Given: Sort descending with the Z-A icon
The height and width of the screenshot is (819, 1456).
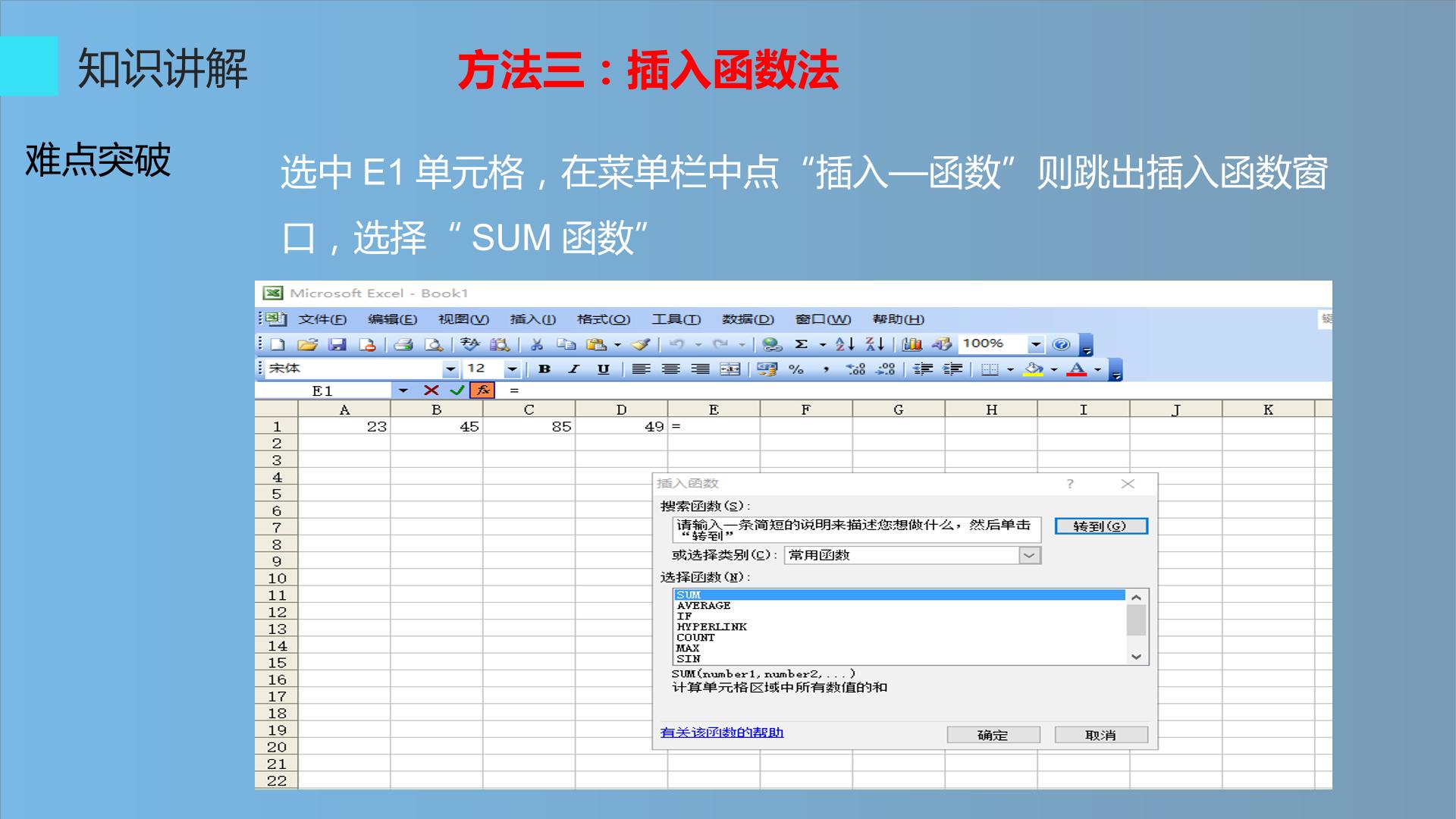Looking at the screenshot, I should point(875,345).
